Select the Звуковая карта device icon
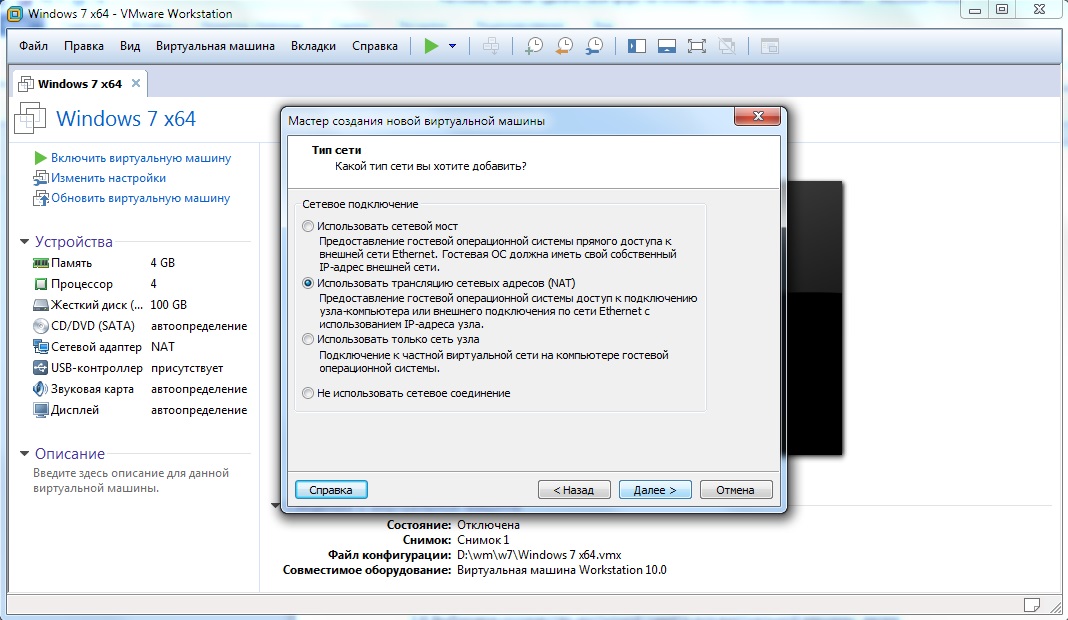 click(41, 389)
